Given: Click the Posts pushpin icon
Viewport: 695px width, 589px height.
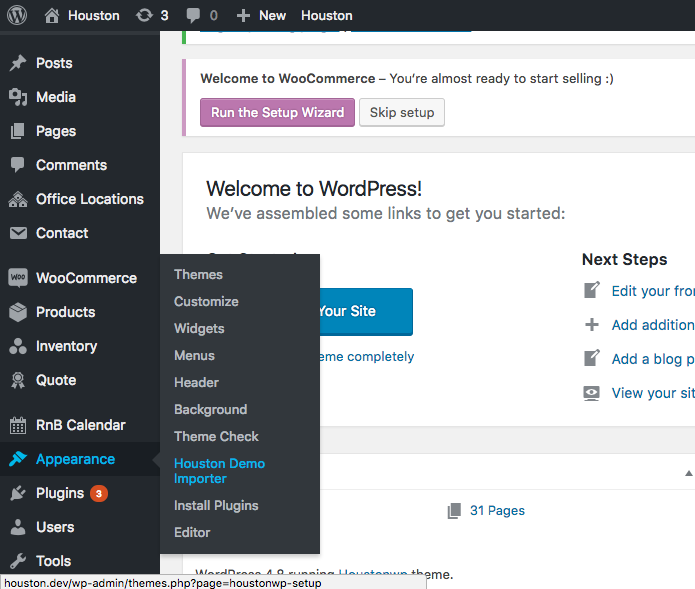Looking at the screenshot, I should 18,63.
